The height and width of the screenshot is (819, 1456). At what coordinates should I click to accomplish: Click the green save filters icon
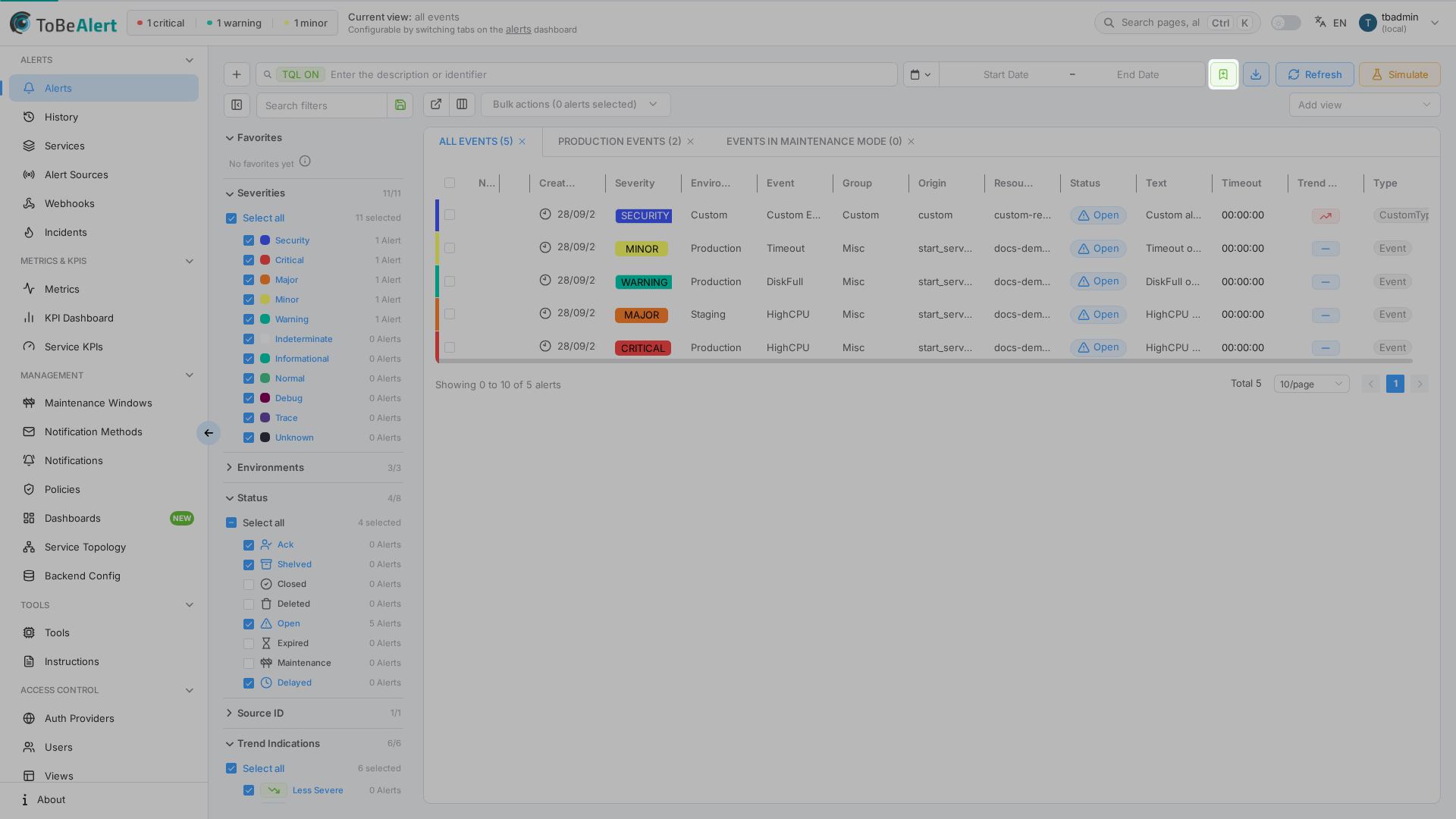[x=400, y=105]
